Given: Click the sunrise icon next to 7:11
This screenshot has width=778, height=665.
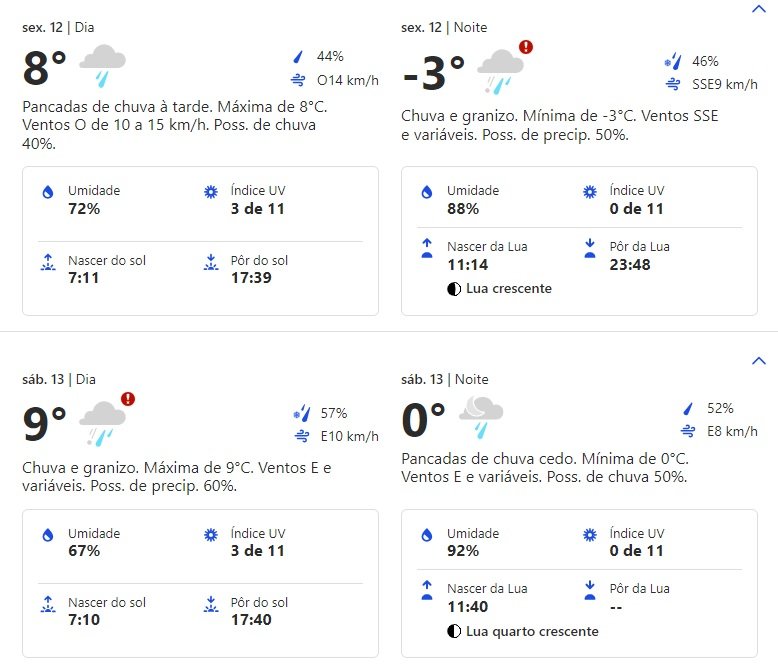Looking at the screenshot, I should point(48,262).
